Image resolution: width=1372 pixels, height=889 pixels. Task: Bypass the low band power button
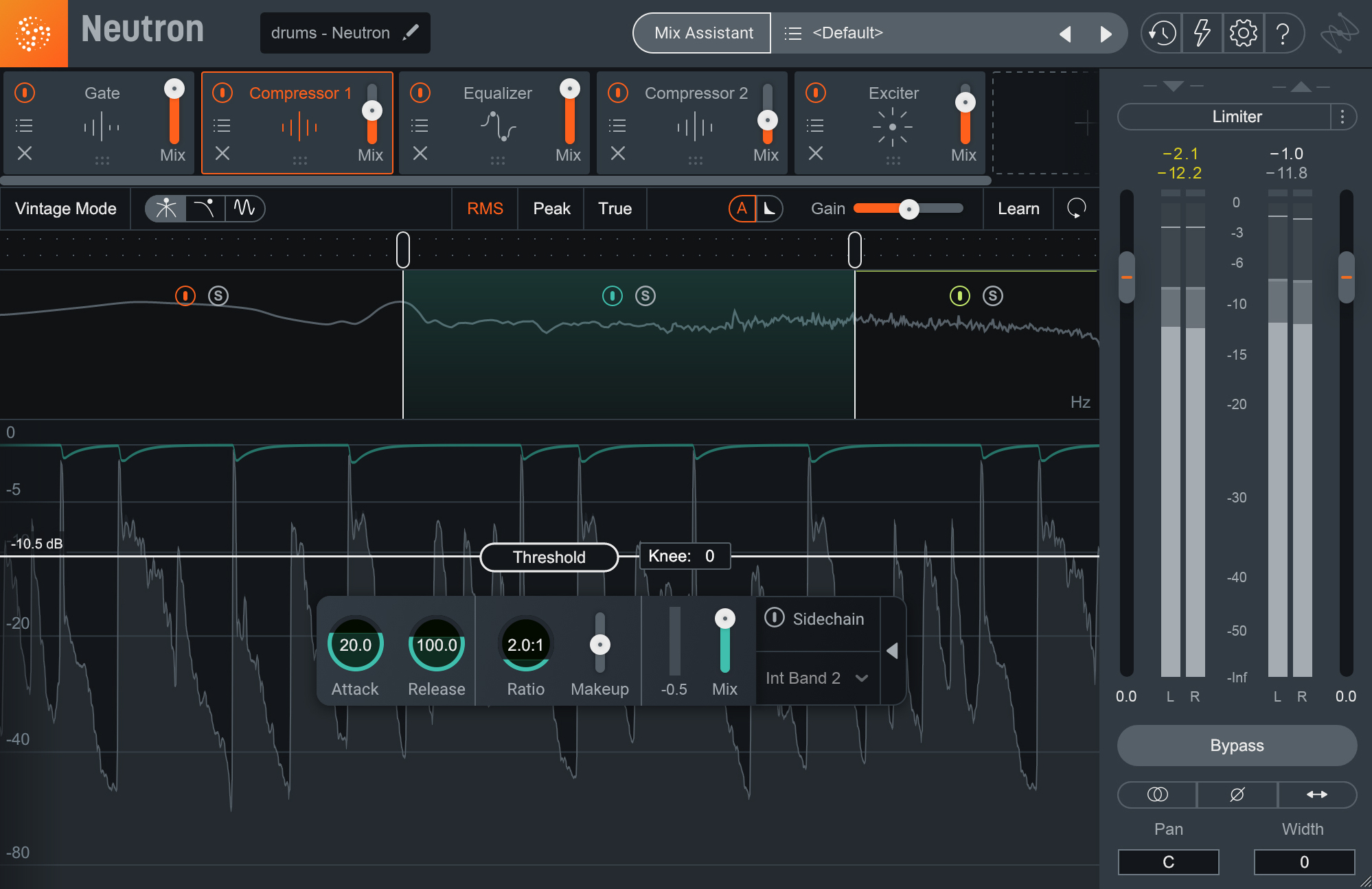(185, 296)
